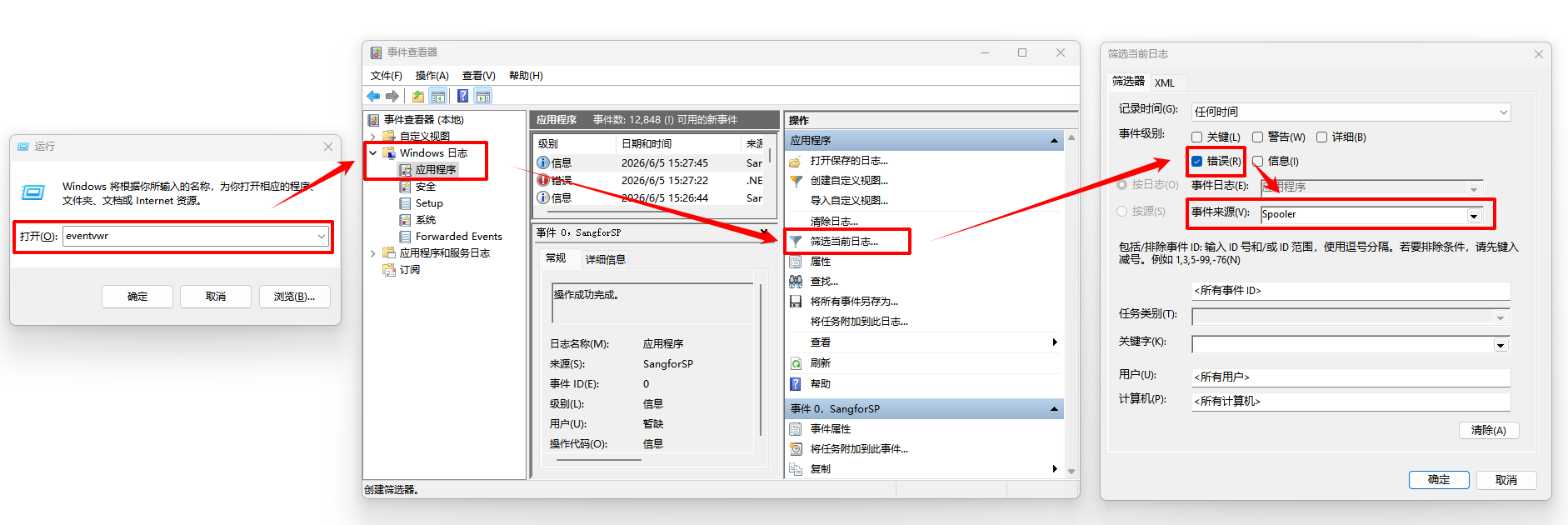
Task: Click the 帮助 icon in actions pane
Action: (x=796, y=384)
